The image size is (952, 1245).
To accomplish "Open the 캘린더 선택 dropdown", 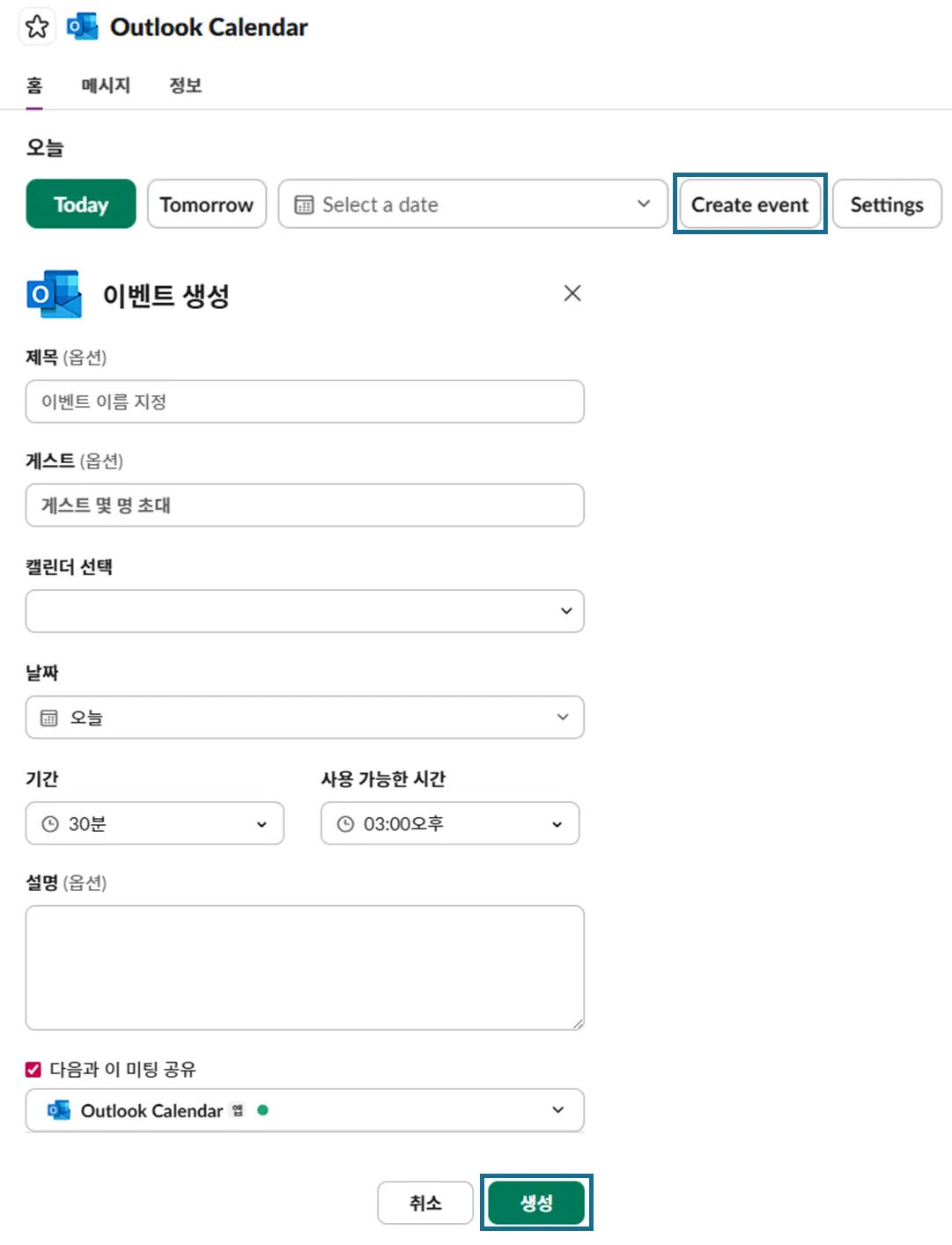I will point(305,611).
